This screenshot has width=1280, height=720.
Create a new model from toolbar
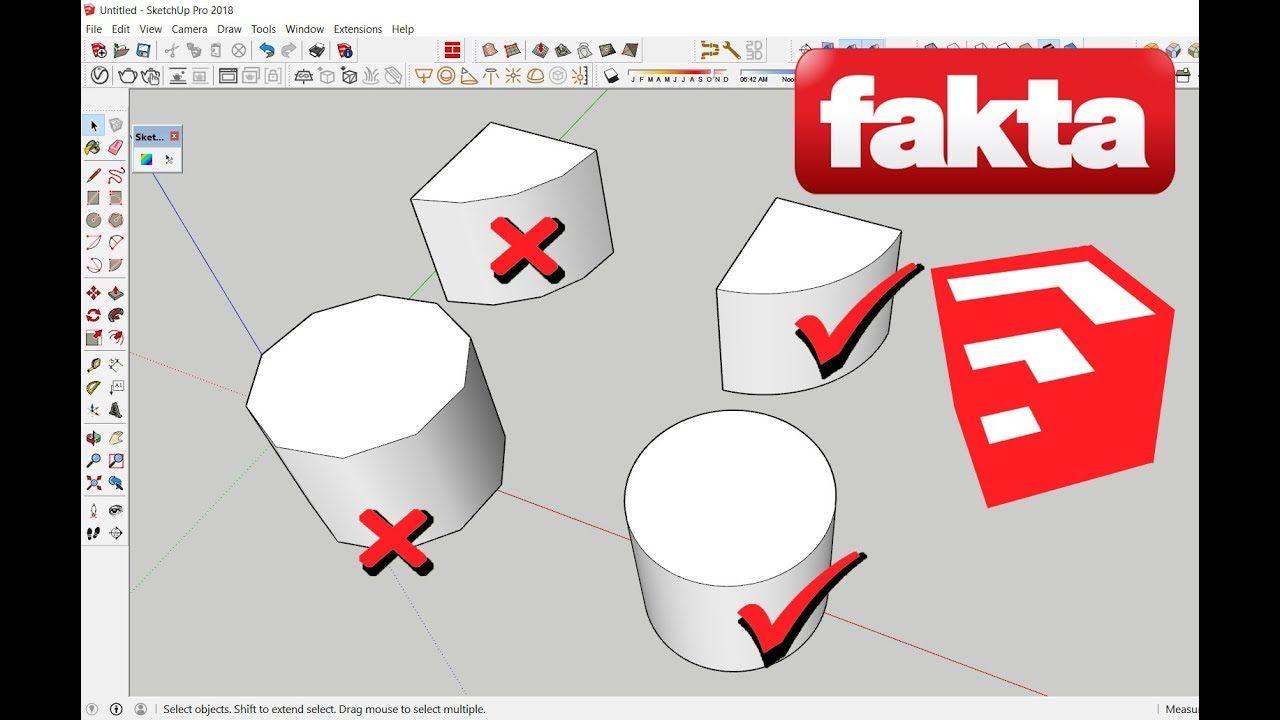click(x=99, y=50)
